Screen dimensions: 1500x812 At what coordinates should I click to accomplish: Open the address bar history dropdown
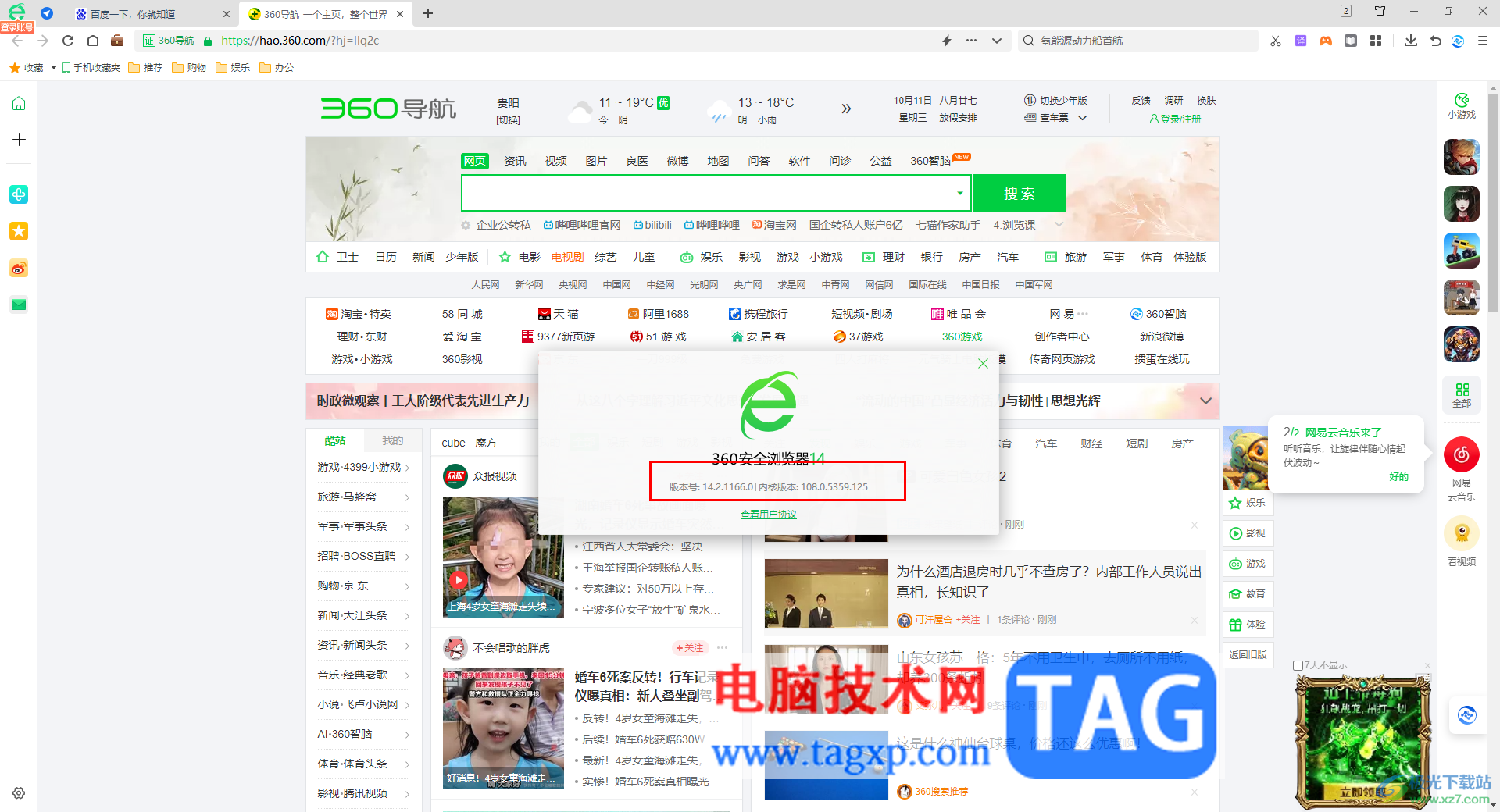(996, 41)
